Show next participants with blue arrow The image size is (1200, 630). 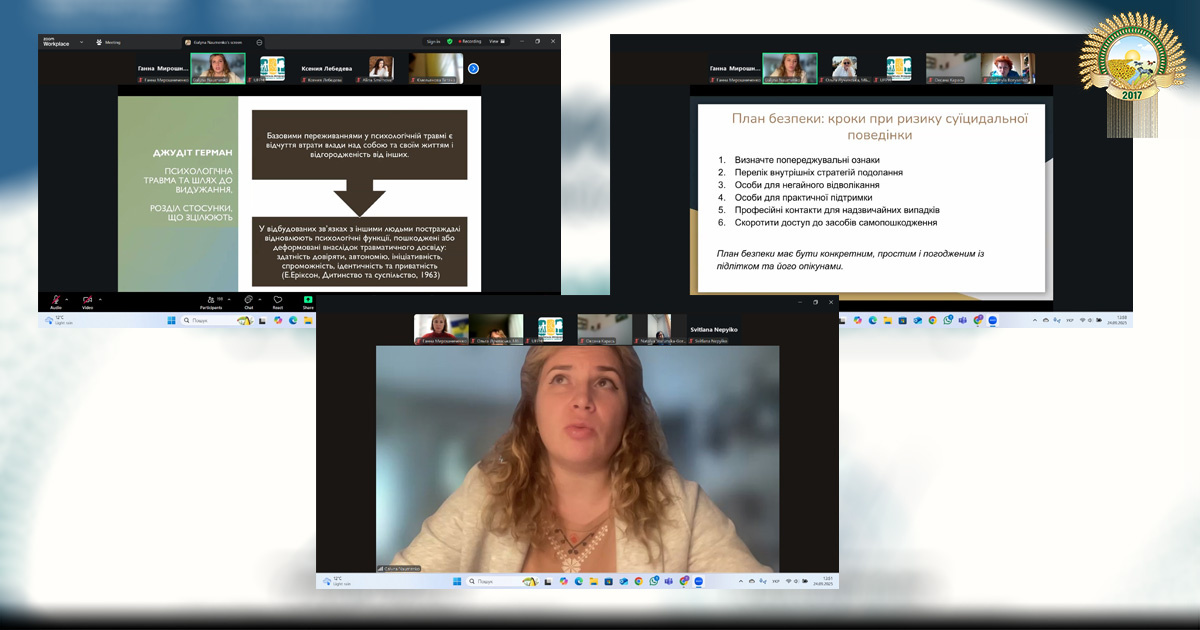[x=473, y=68]
